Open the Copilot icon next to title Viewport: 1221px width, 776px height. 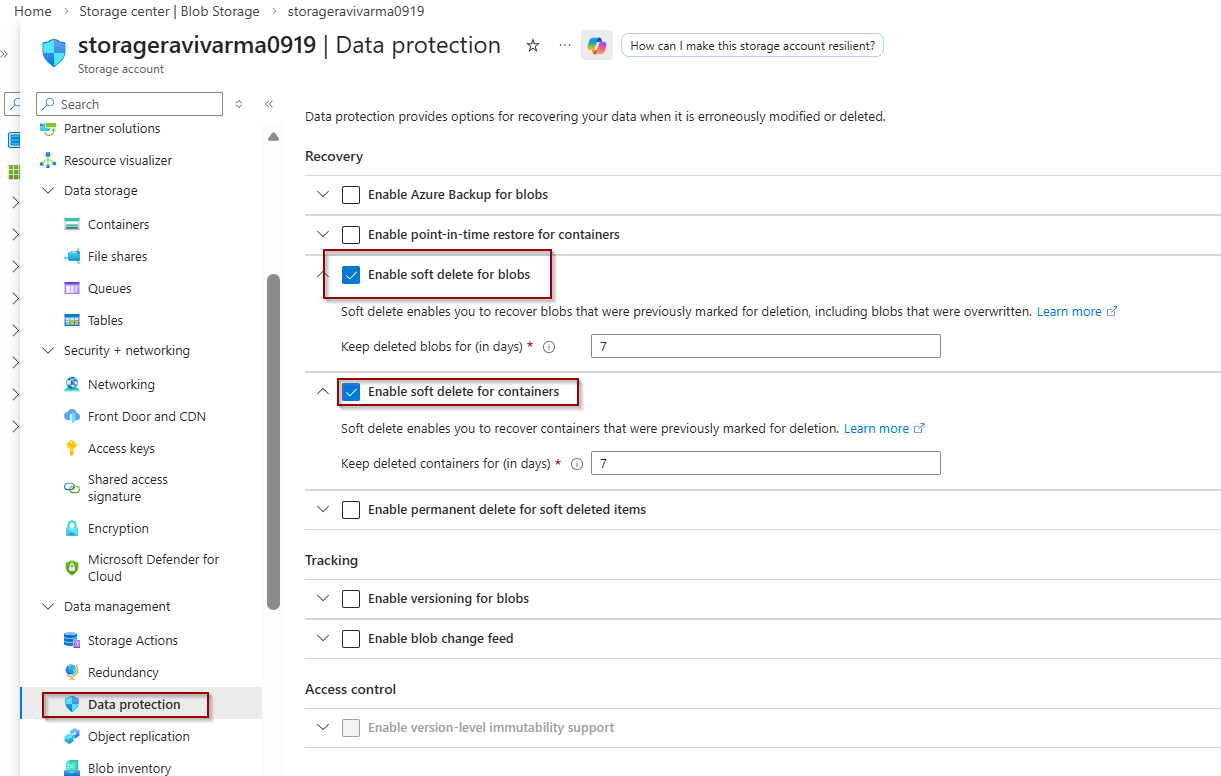point(597,46)
